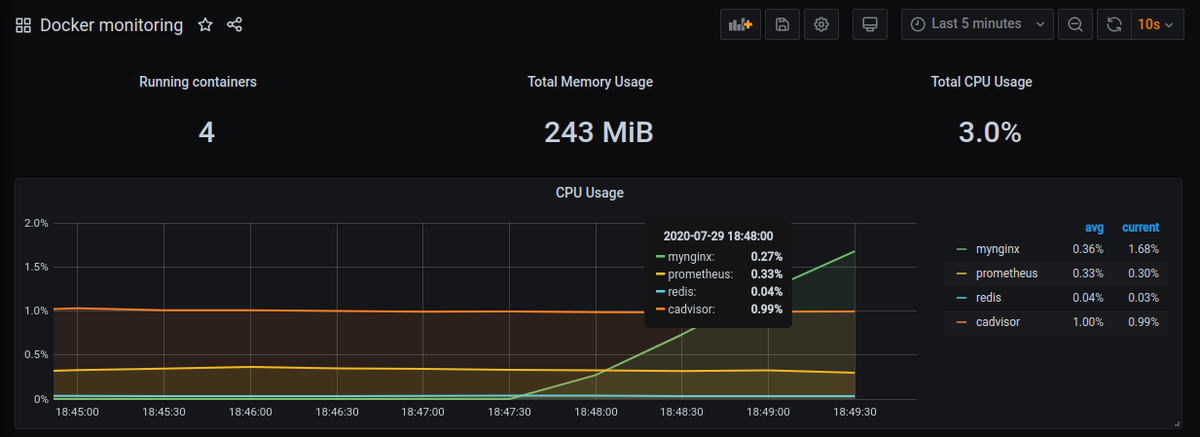Click mynginx current value 1.68%
This screenshot has width=1200, height=437.
(x=1142, y=248)
